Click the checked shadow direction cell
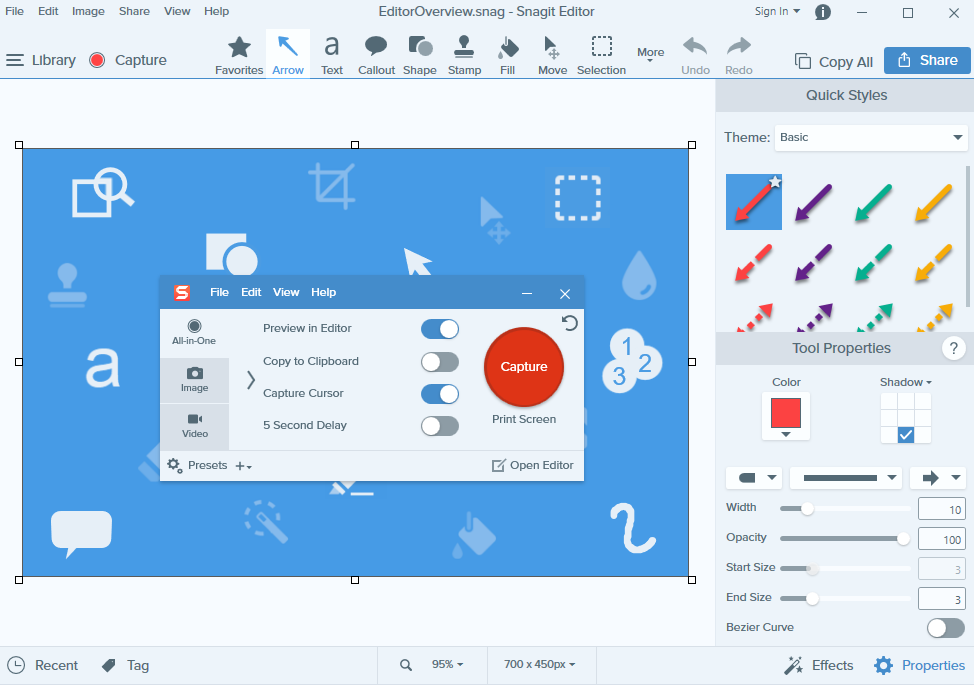 click(x=906, y=435)
